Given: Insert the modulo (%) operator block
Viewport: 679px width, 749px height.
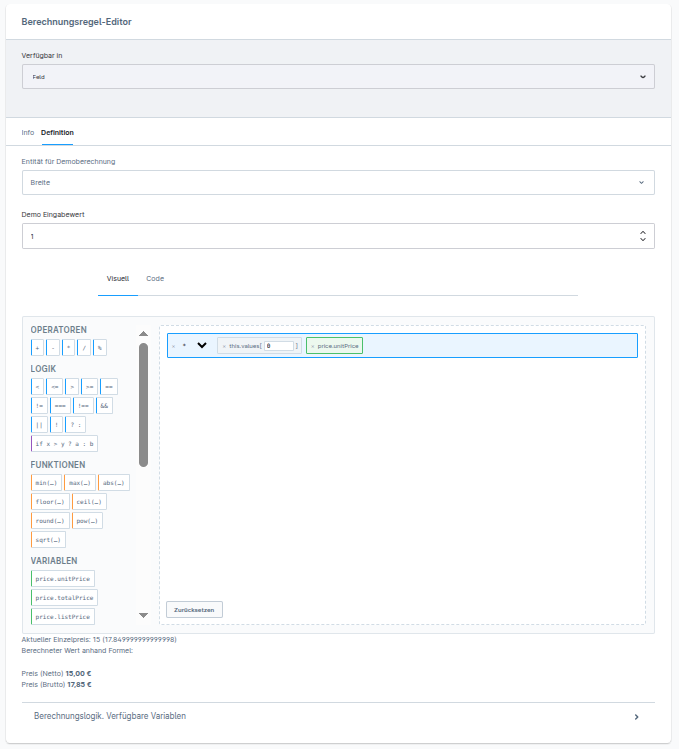Looking at the screenshot, I should (x=99, y=348).
